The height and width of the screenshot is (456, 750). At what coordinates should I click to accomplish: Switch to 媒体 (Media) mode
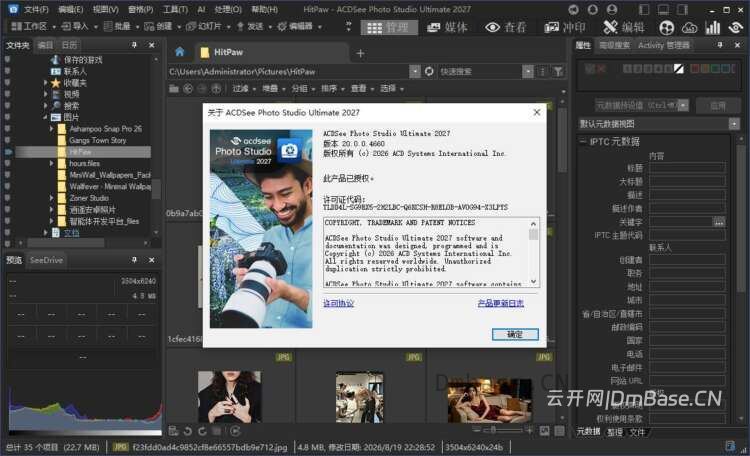(x=447, y=27)
